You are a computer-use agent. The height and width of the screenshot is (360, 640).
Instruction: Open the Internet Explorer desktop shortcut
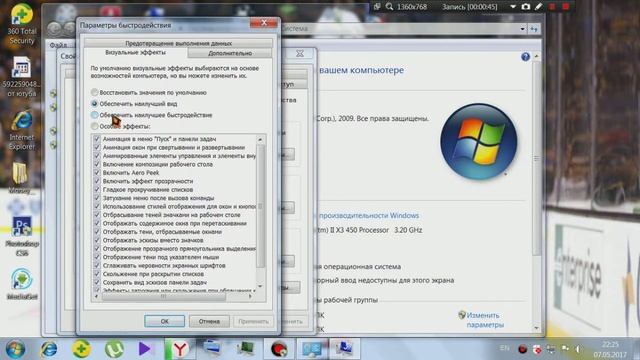22,130
